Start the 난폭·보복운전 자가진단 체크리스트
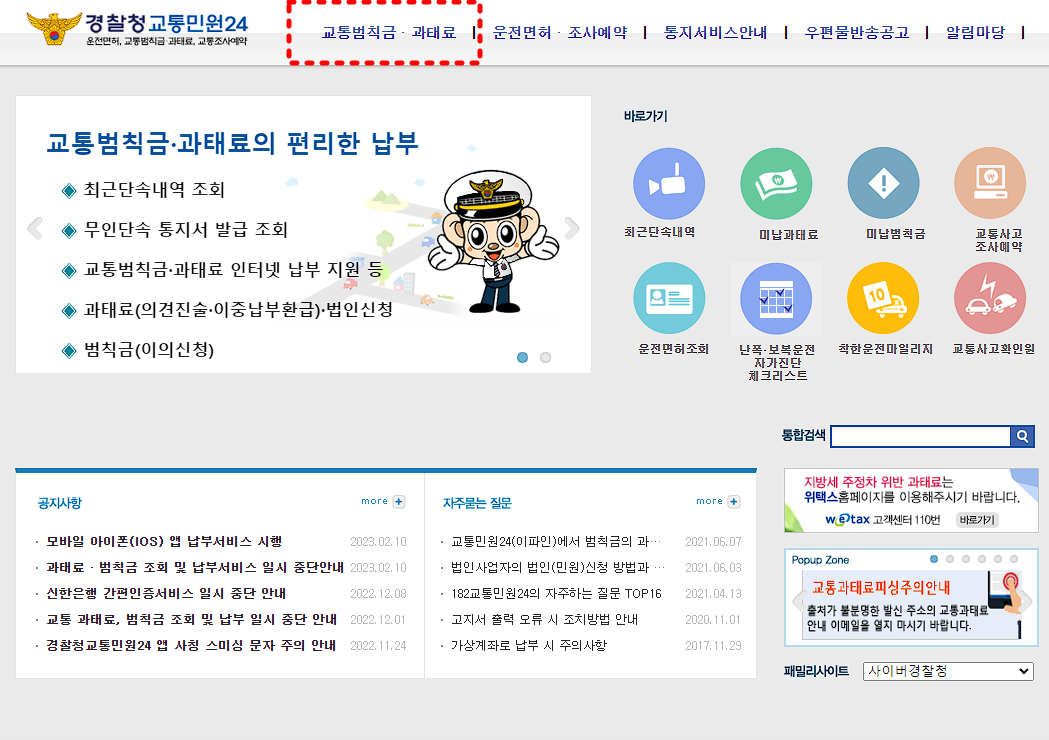Image resolution: width=1049 pixels, height=740 pixels. (x=776, y=297)
